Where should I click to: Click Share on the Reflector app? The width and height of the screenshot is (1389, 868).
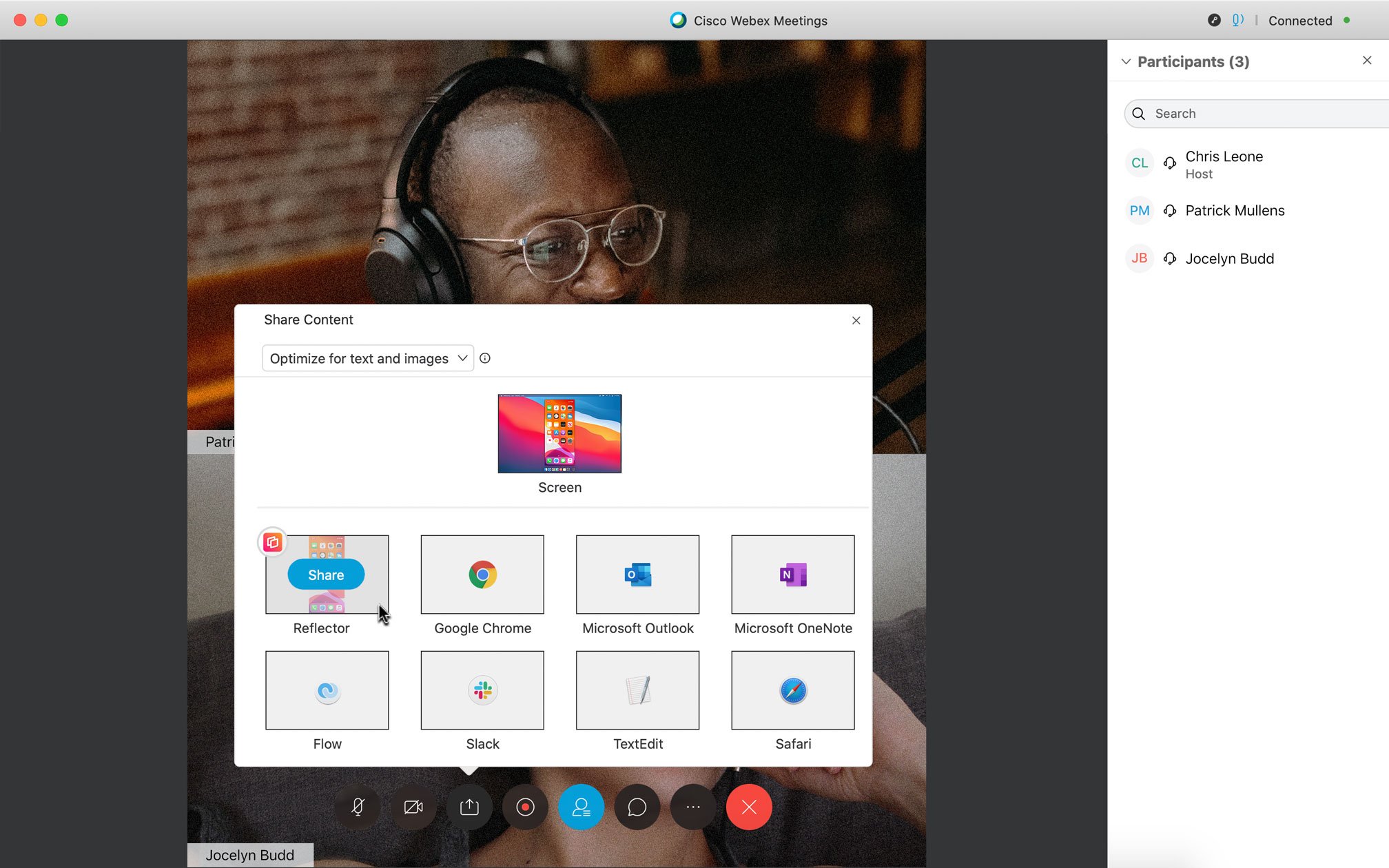325,574
